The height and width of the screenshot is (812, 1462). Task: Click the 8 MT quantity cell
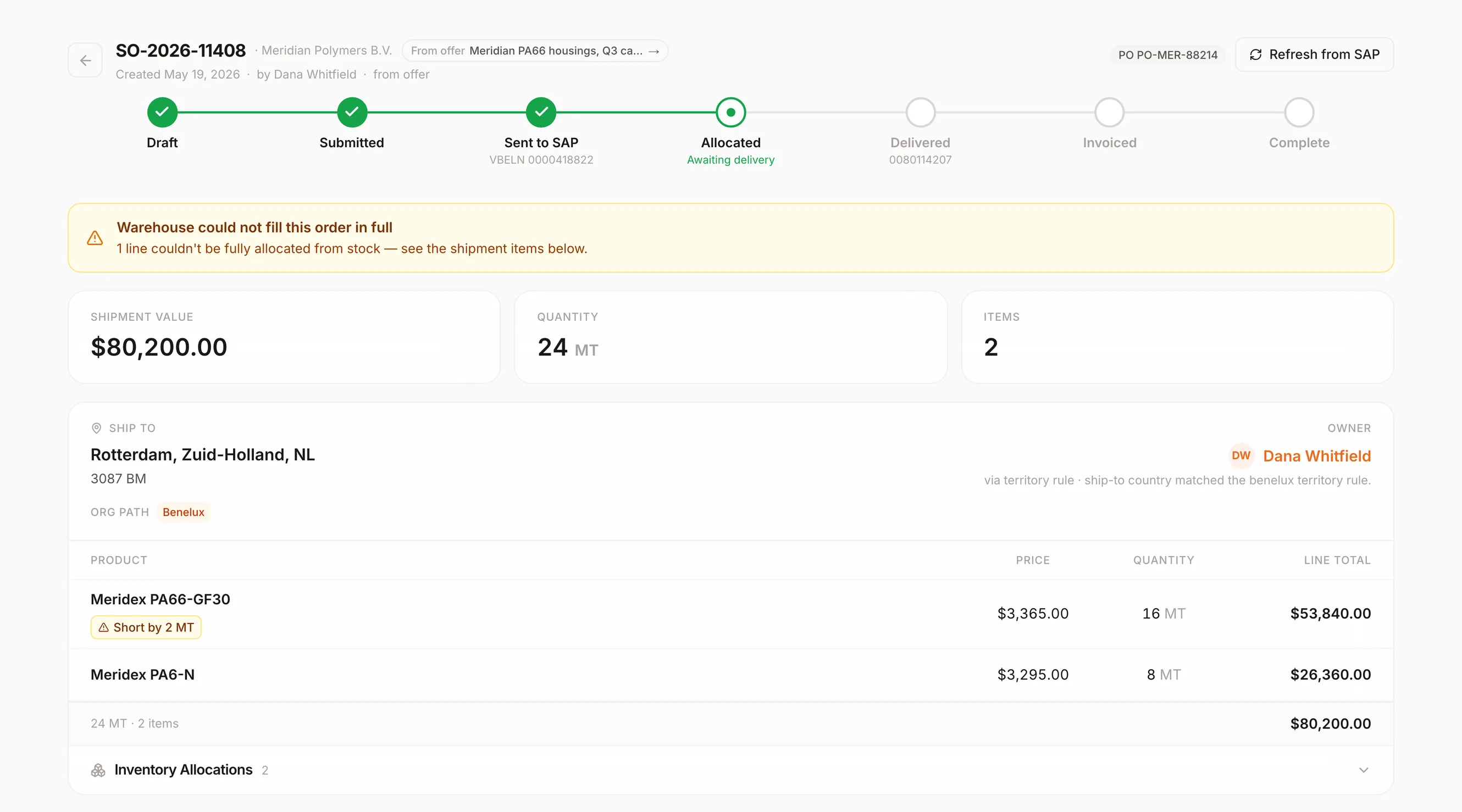coord(1164,675)
